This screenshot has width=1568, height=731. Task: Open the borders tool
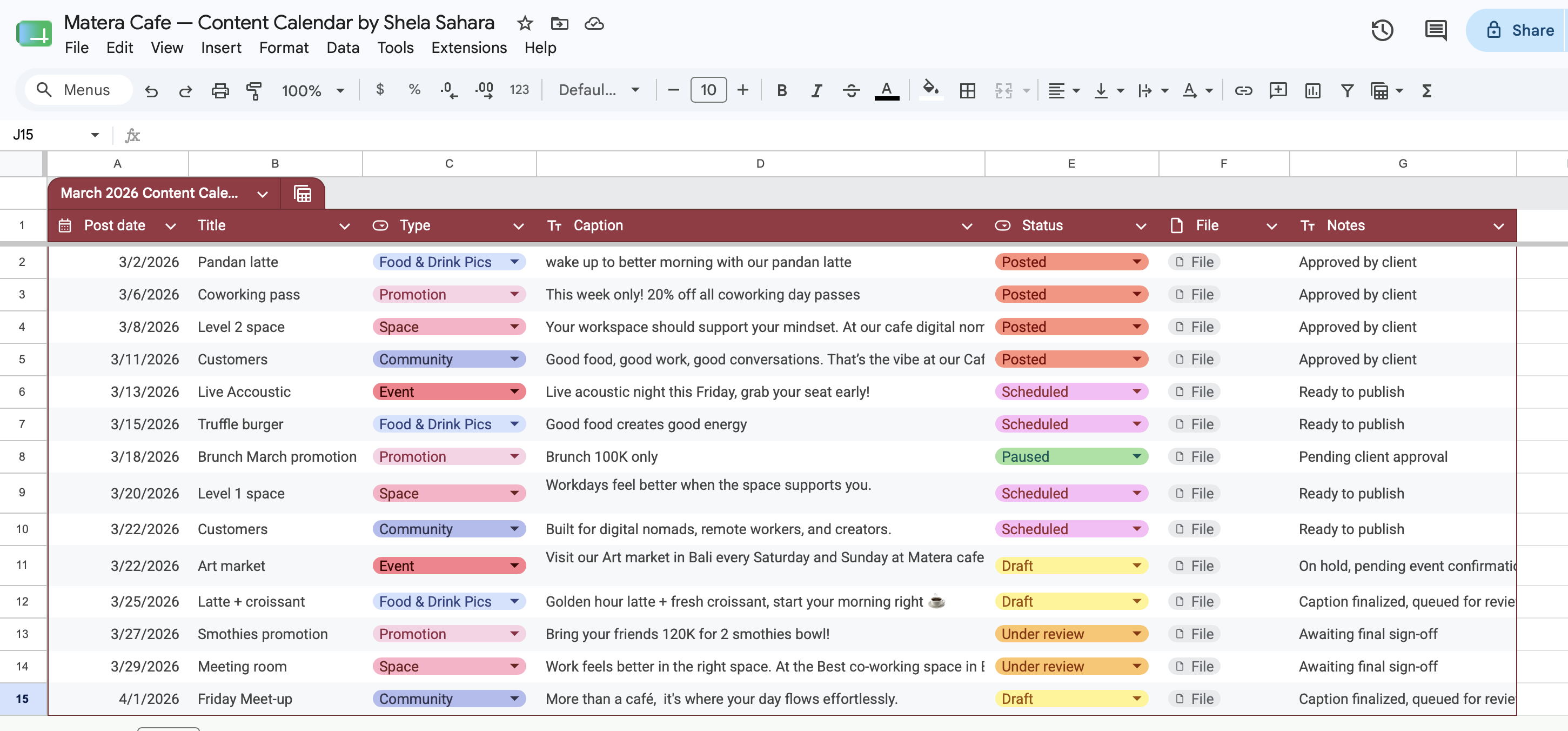point(967,91)
